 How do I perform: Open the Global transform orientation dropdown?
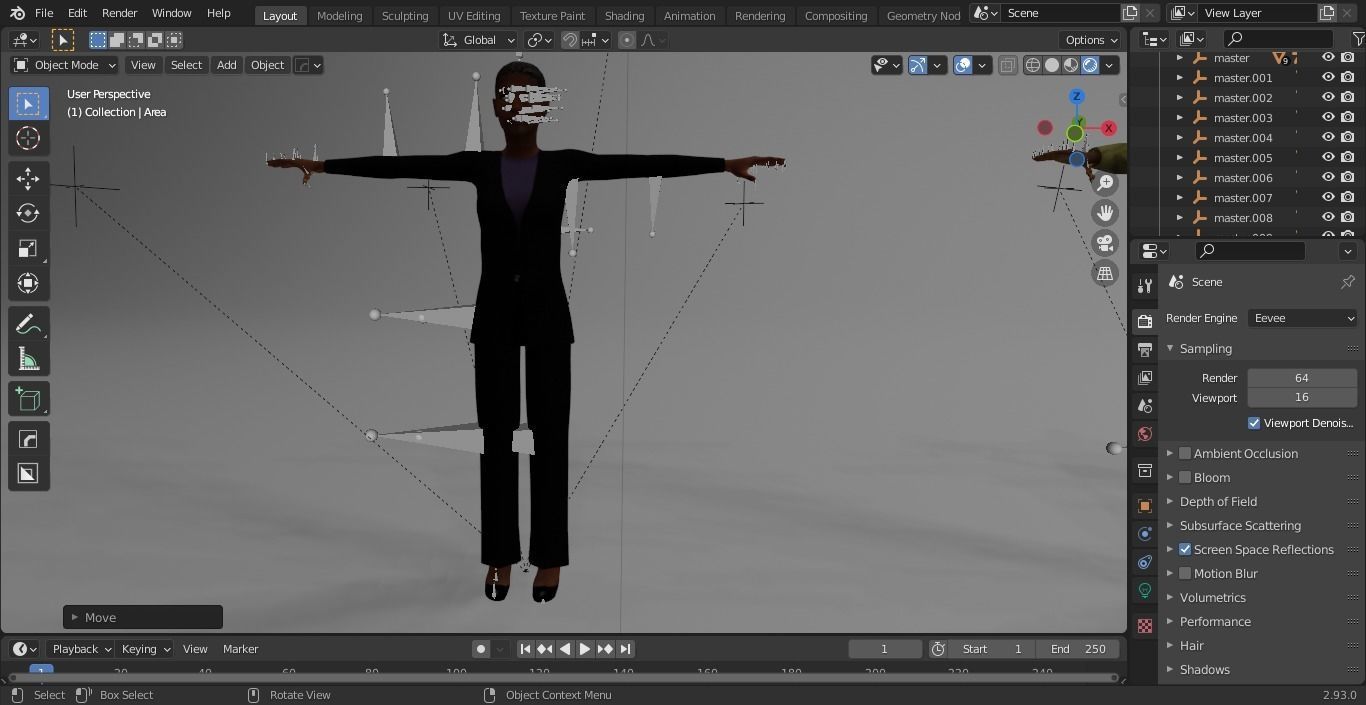479,40
